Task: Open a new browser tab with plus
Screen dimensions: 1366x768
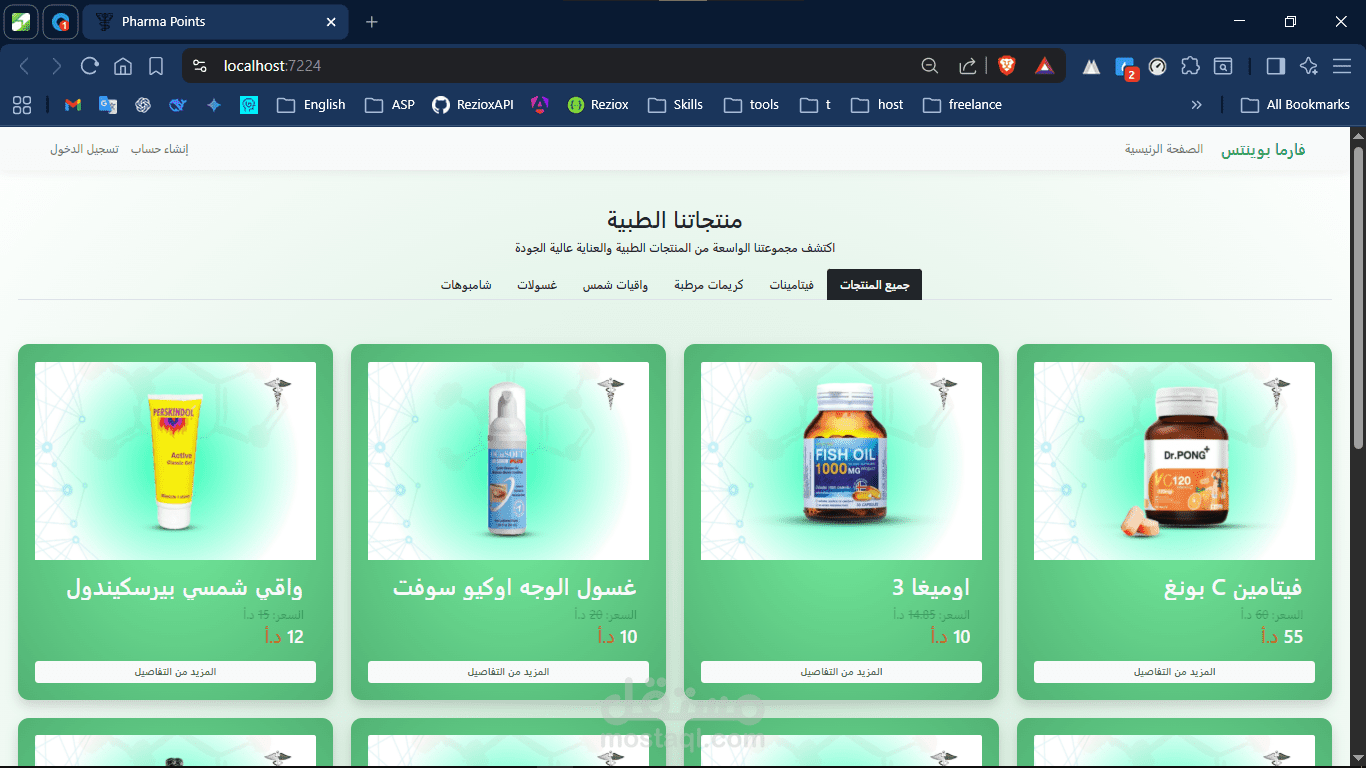Action: (372, 22)
